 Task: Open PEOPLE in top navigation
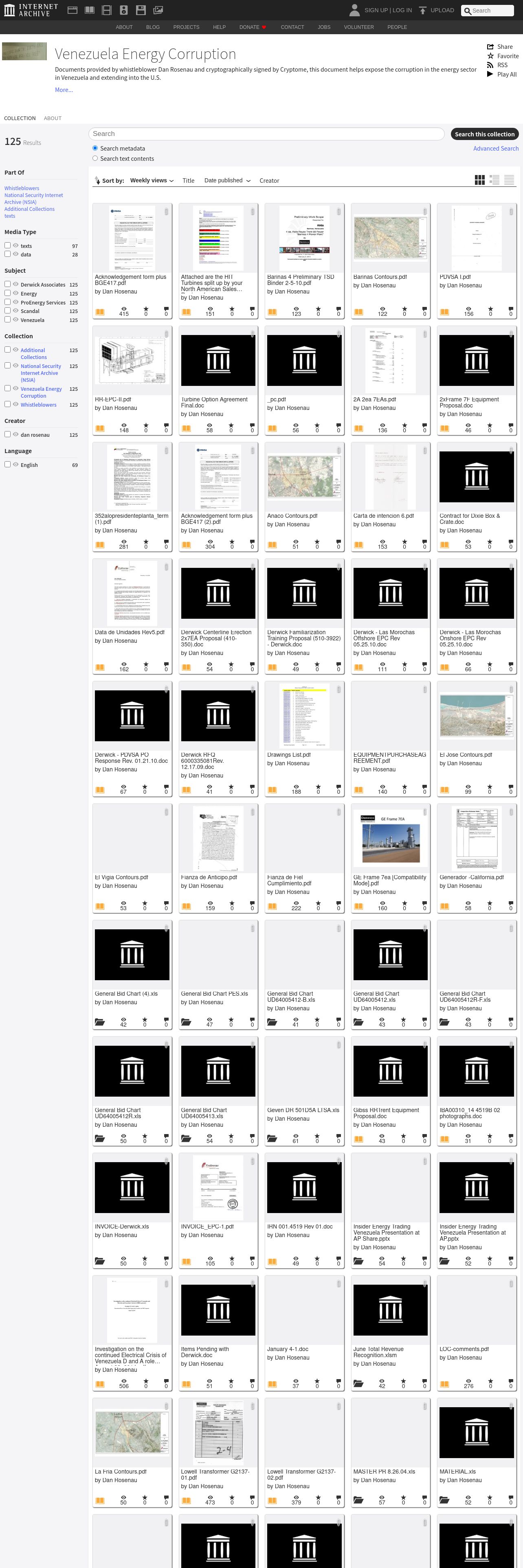397,27
